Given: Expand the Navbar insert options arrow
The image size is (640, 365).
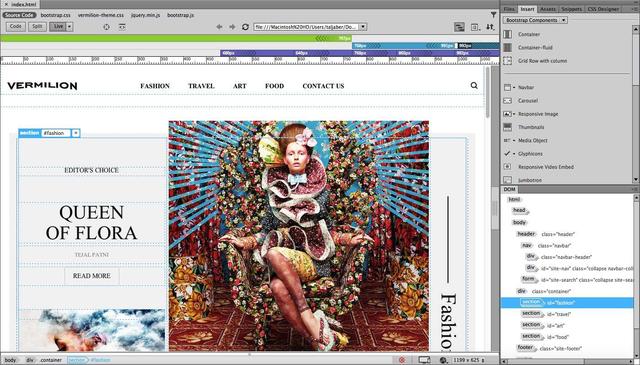Looking at the screenshot, I should (514, 87).
